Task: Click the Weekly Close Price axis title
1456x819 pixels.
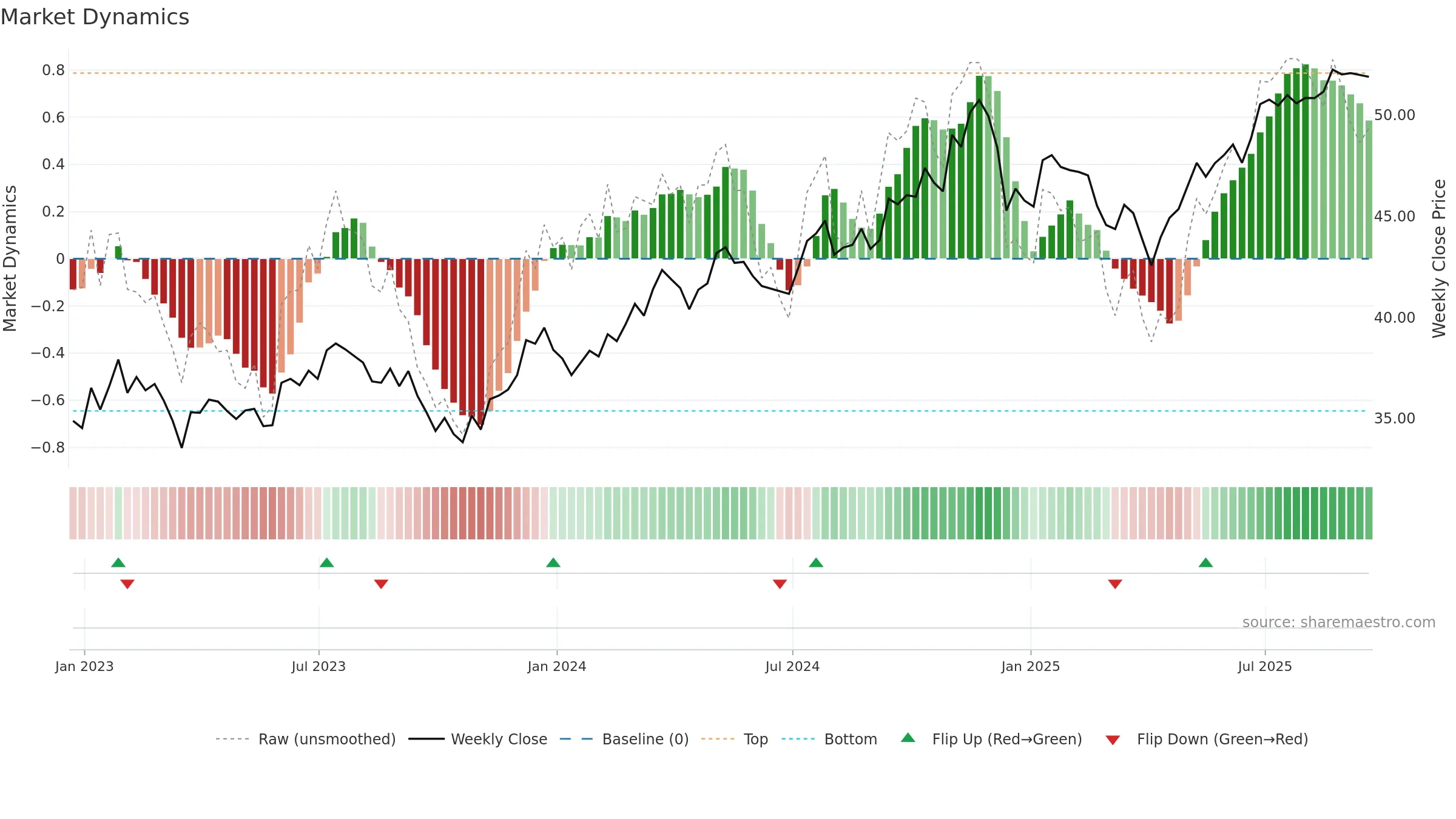Action: click(1440, 258)
